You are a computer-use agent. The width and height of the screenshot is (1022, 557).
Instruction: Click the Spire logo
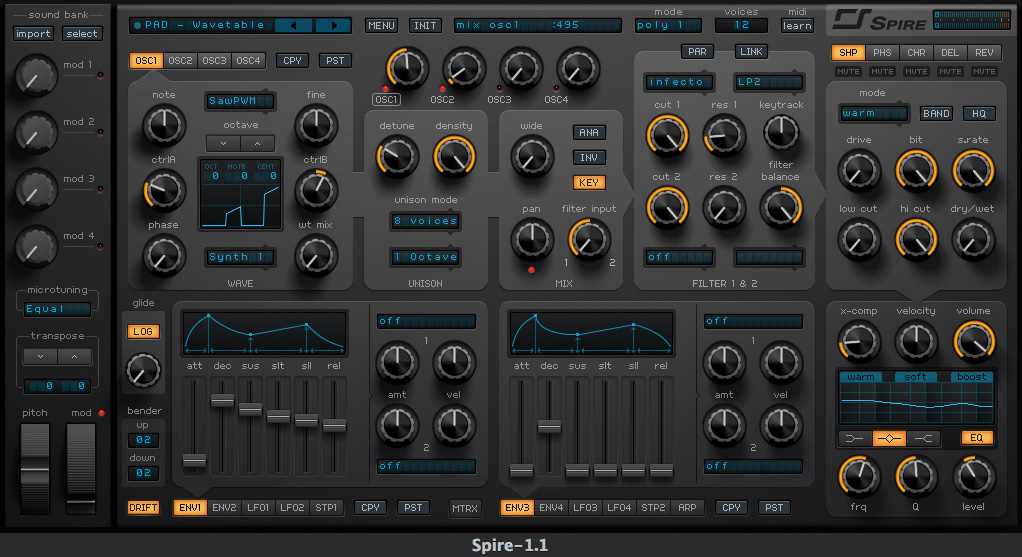point(879,20)
